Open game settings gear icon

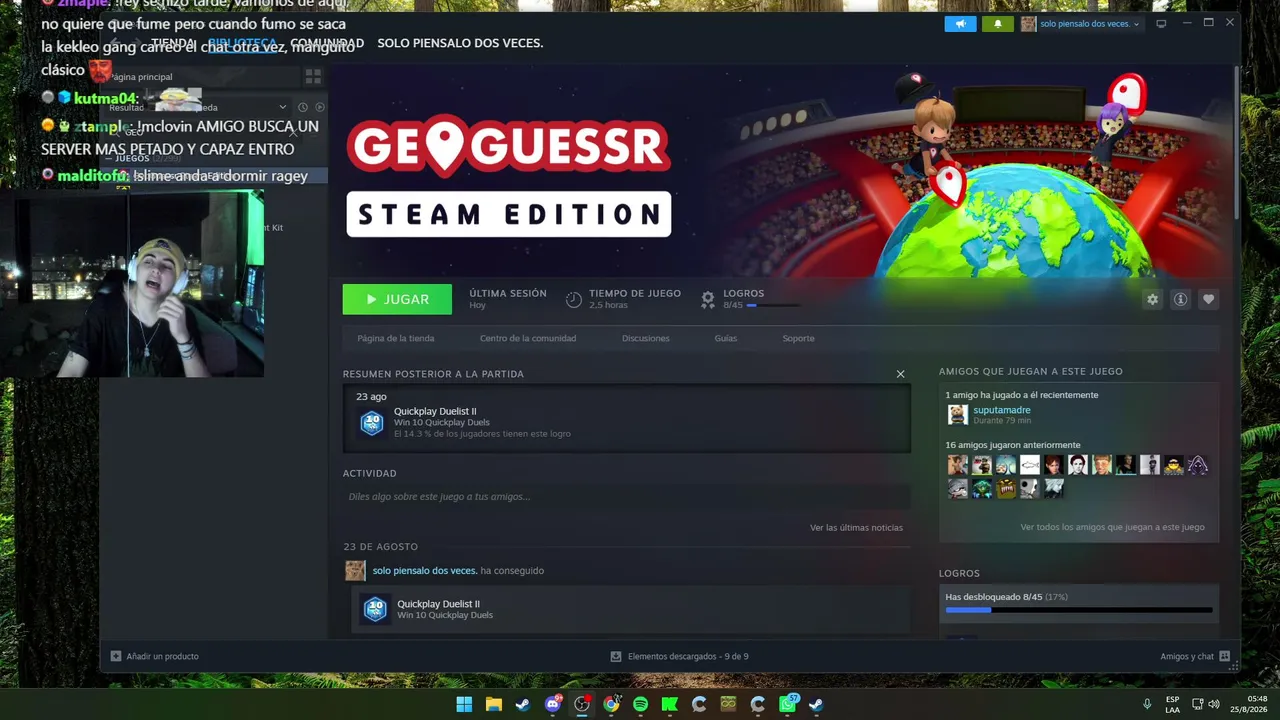[x=1153, y=299]
